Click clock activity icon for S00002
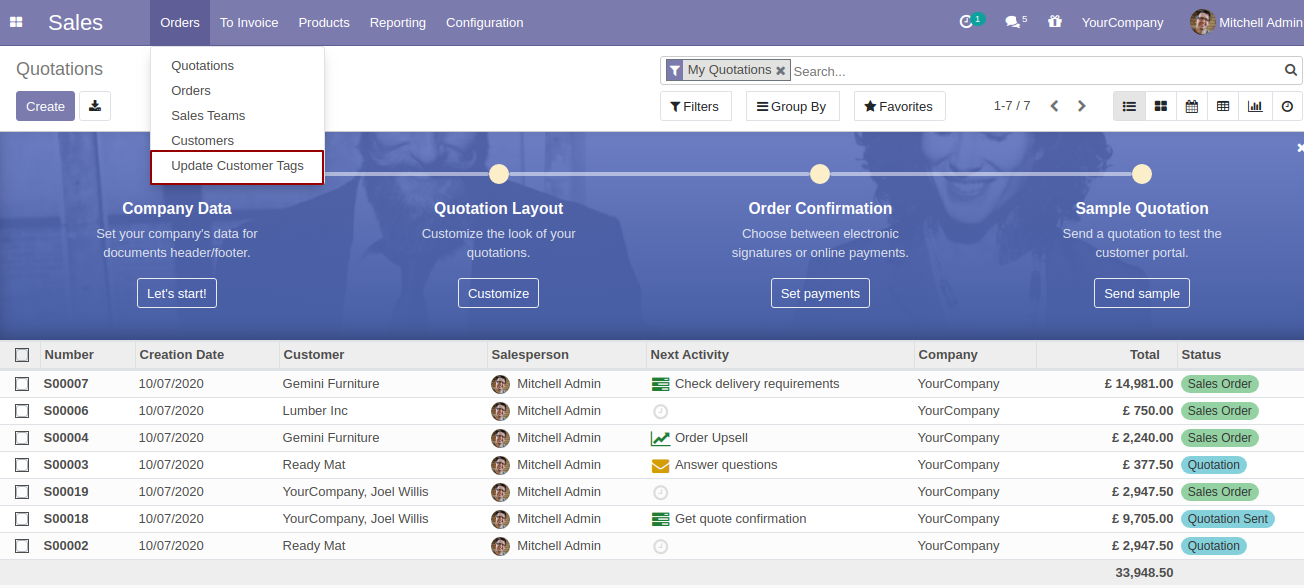The height and width of the screenshot is (588, 1304). [660, 546]
